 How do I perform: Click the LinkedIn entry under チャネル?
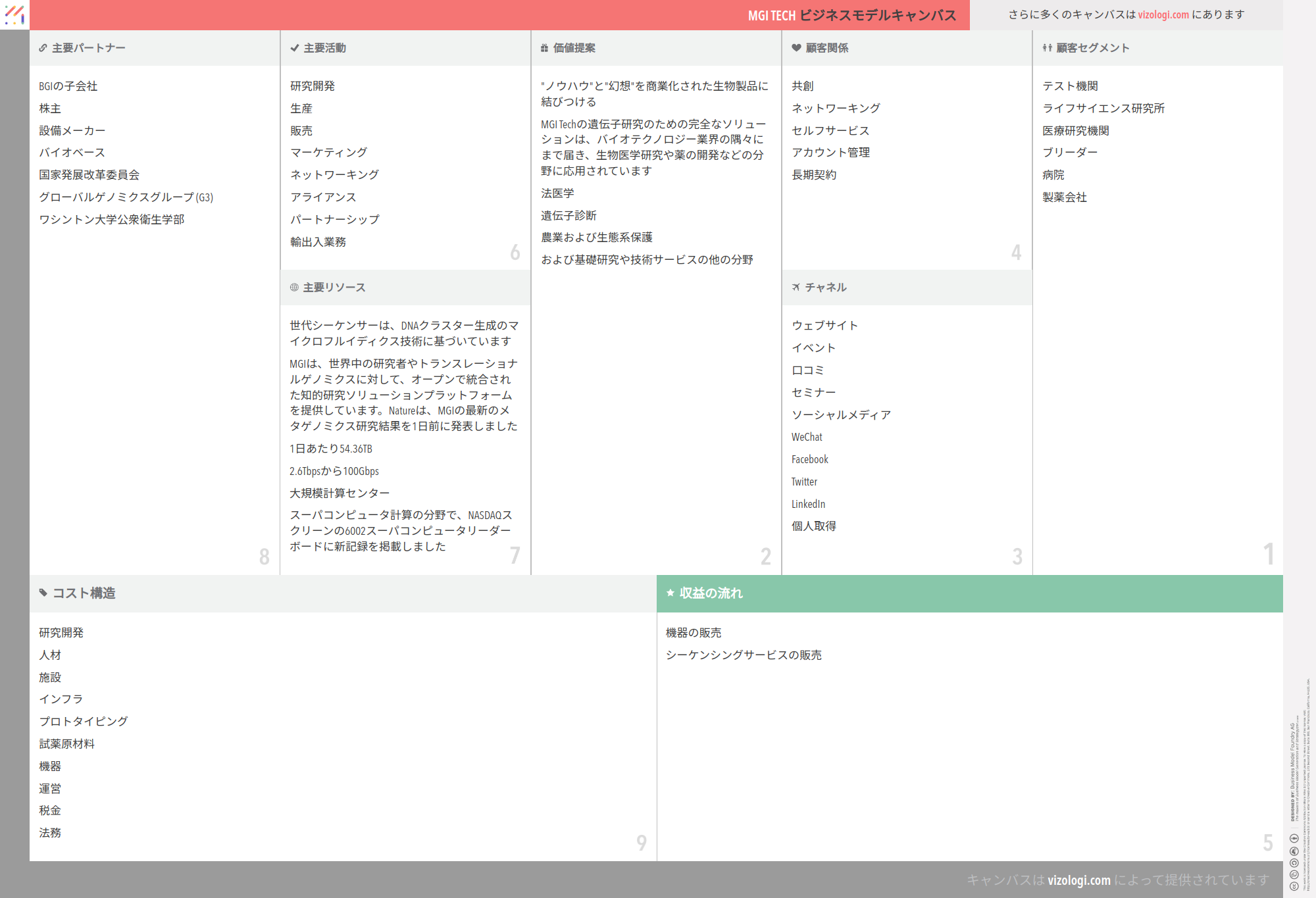808,504
